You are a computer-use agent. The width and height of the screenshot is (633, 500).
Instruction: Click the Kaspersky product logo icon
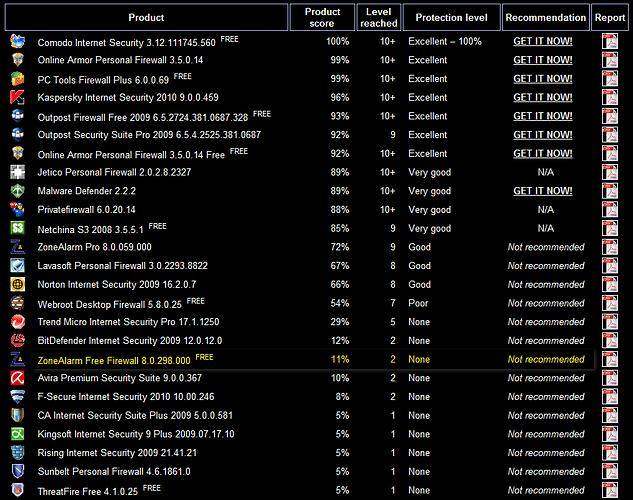pos(18,98)
